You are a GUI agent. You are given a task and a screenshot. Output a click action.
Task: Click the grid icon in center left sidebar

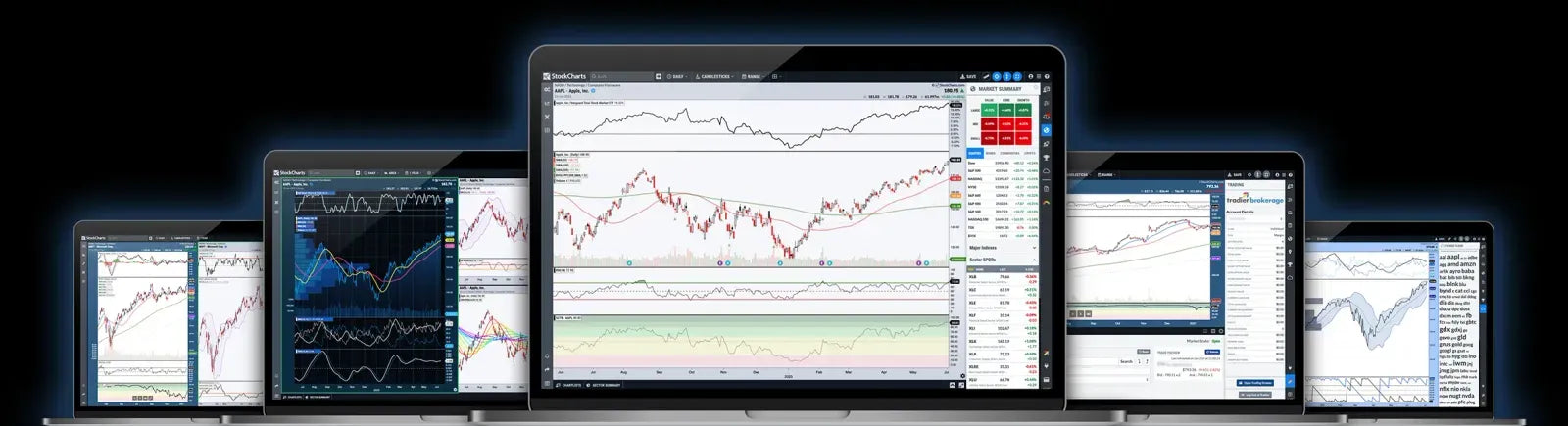point(547,130)
